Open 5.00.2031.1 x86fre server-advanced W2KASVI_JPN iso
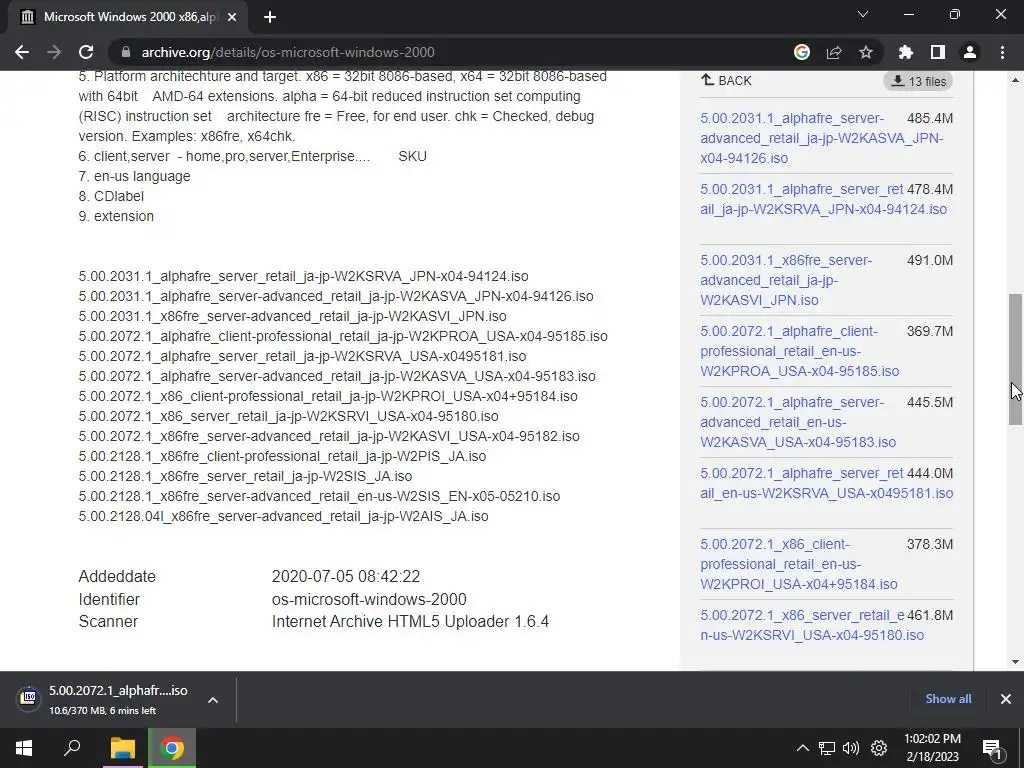 [786, 280]
